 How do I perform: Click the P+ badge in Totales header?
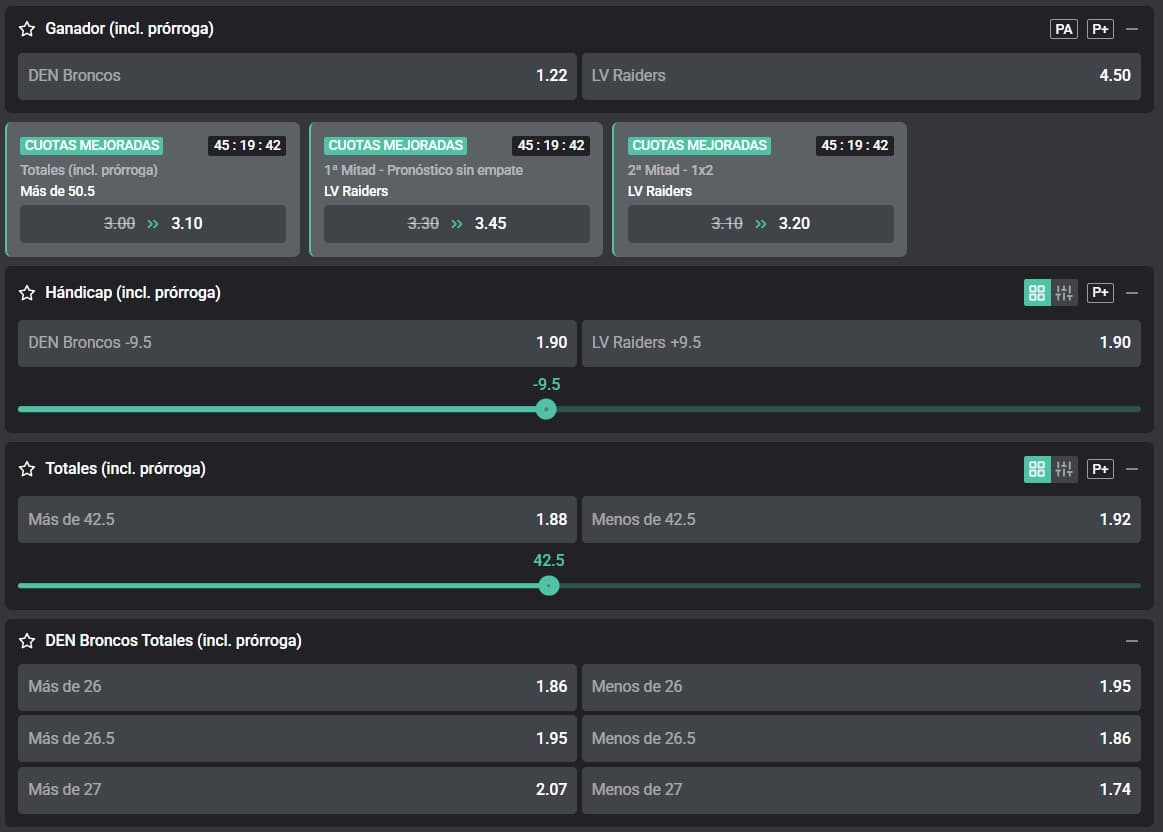(1100, 469)
